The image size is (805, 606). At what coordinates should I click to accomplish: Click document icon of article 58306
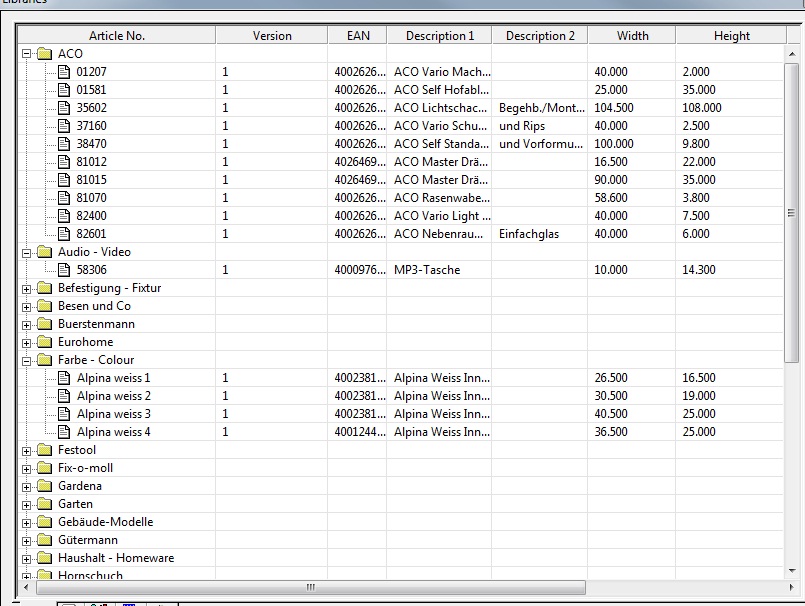point(64,269)
